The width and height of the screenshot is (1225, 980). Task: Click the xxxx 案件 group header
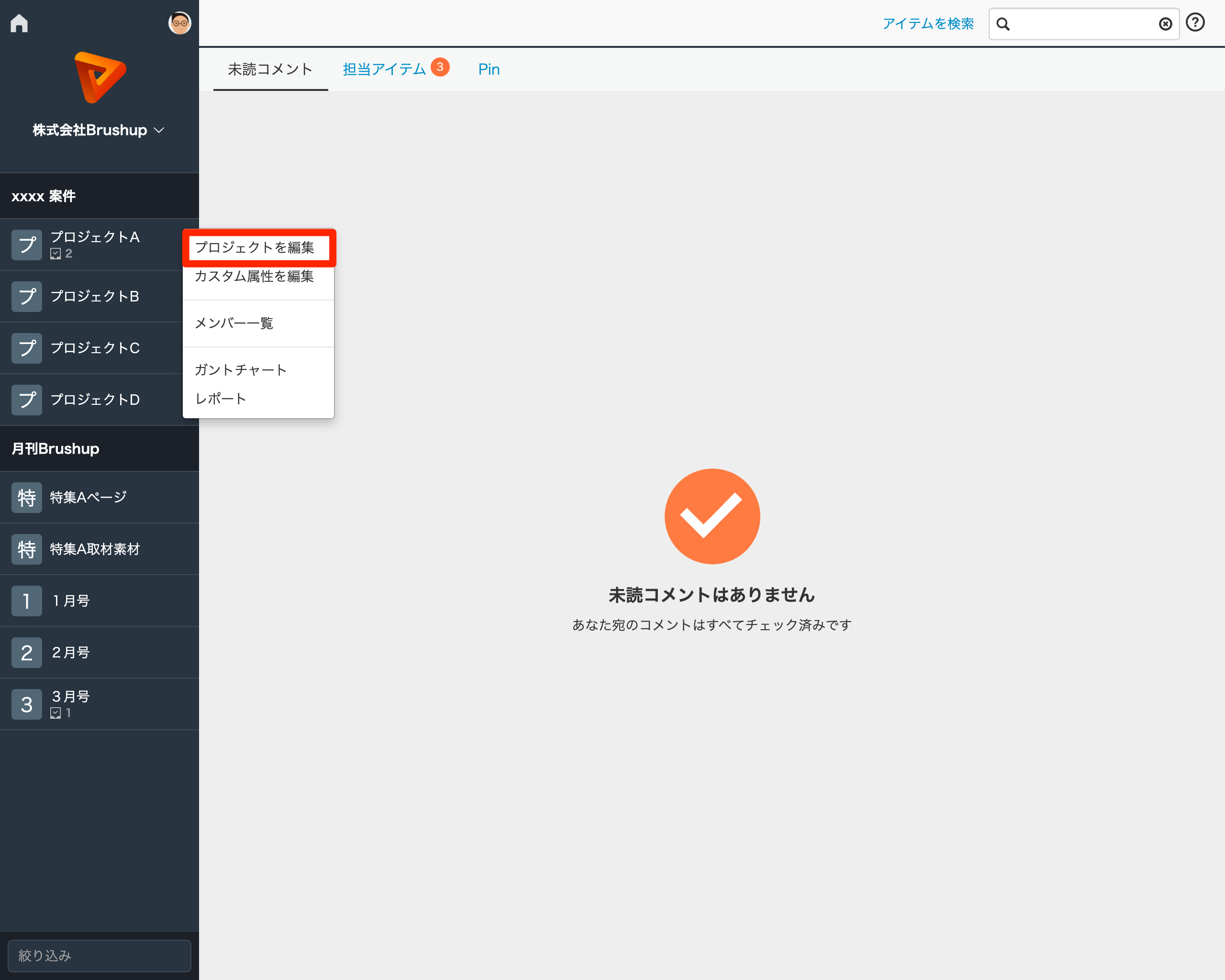pos(100,196)
